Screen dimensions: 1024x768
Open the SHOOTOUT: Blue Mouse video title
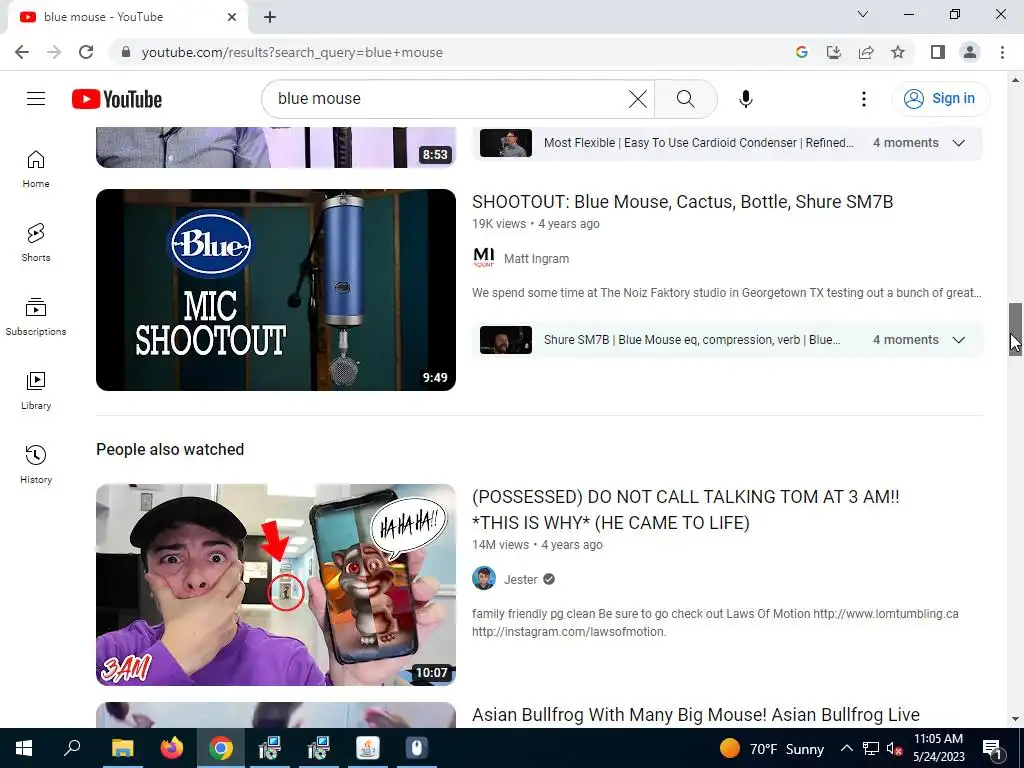coord(682,202)
